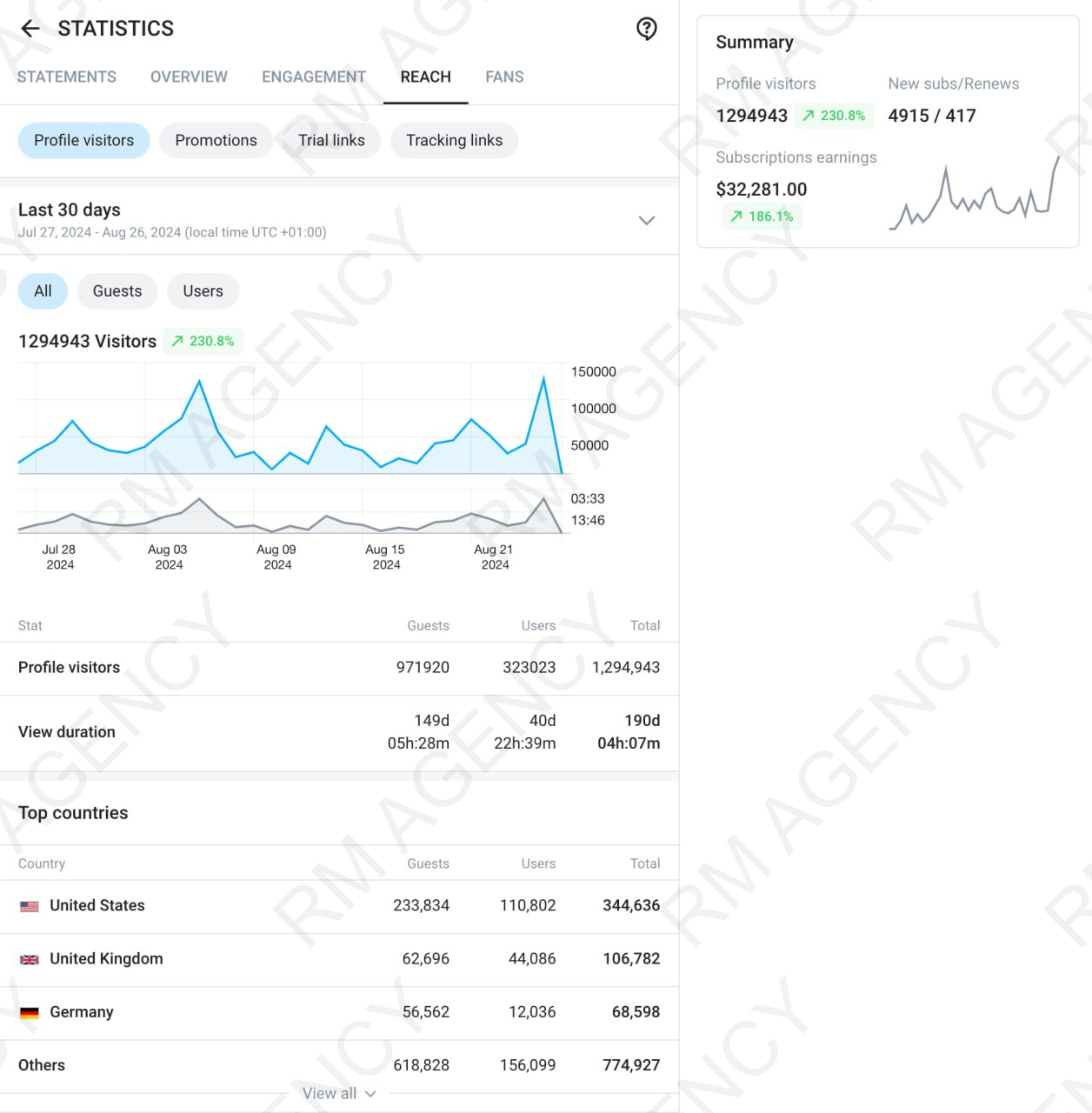
Task: Select the Profile visitors chip
Action: tap(84, 140)
